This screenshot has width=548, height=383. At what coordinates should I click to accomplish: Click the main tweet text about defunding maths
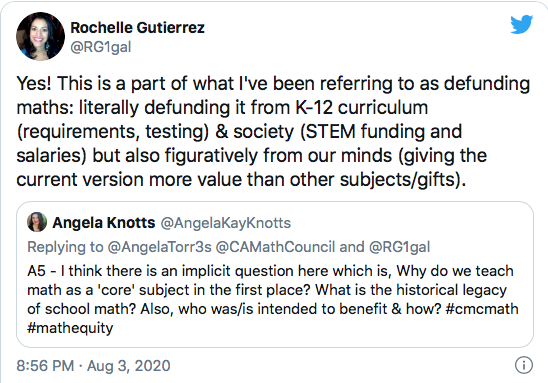click(273, 131)
